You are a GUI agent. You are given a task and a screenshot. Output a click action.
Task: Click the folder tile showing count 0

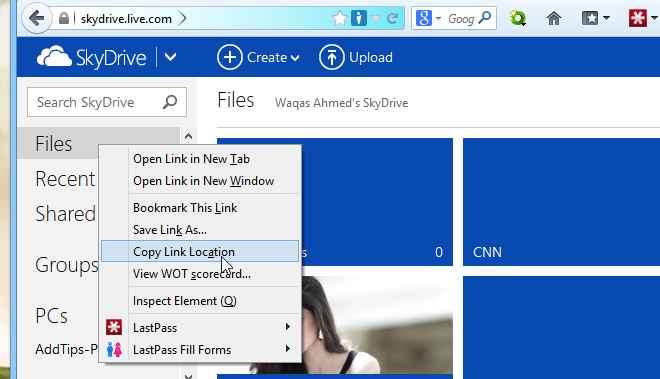coord(377,202)
